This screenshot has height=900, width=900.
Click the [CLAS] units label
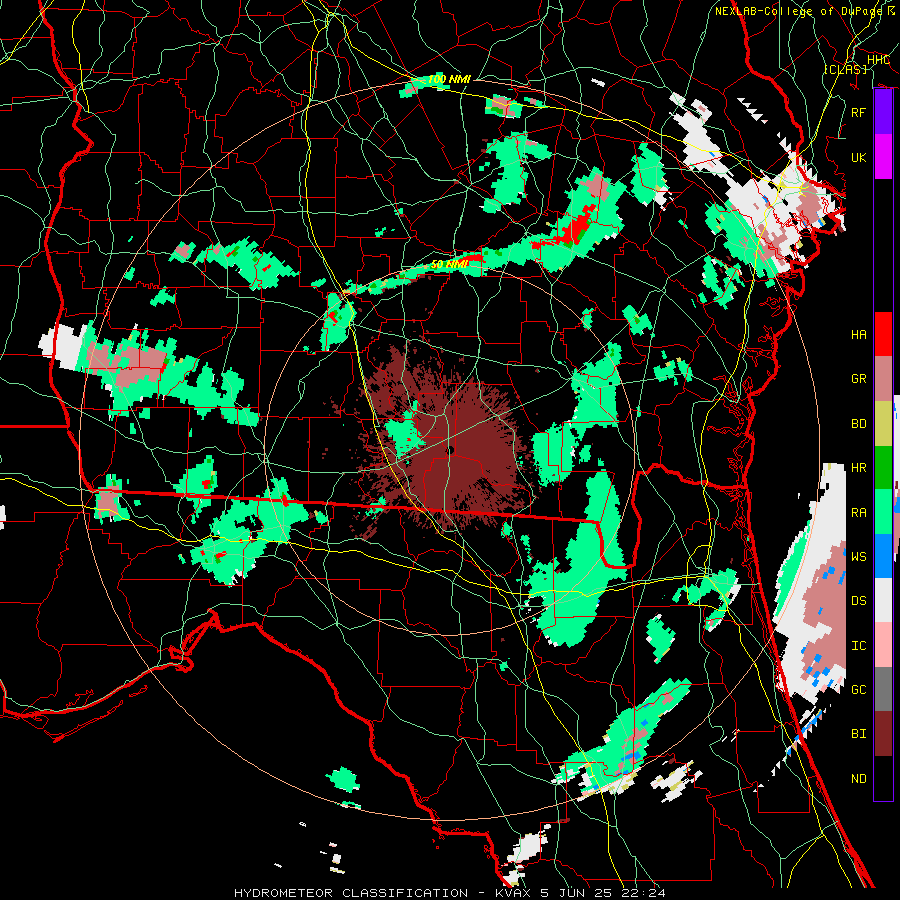coord(845,69)
